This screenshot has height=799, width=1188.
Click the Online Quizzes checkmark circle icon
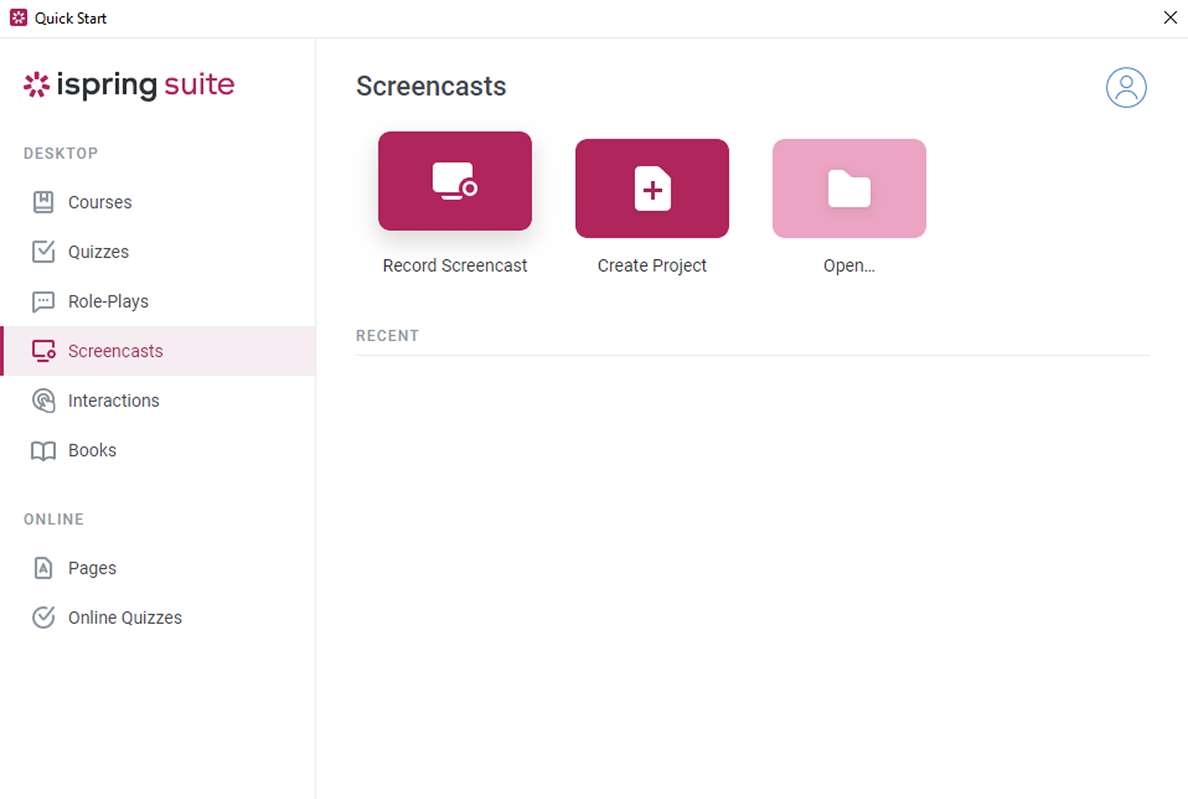point(43,617)
